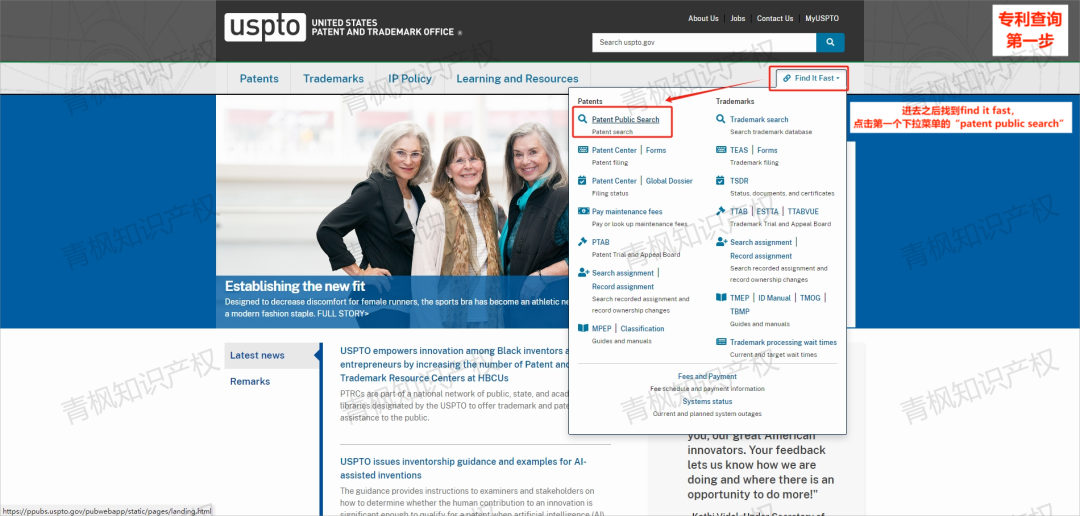Open the FULL STORY link on banner
Image resolution: width=1080 pixels, height=516 pixels.
point(342,313)
